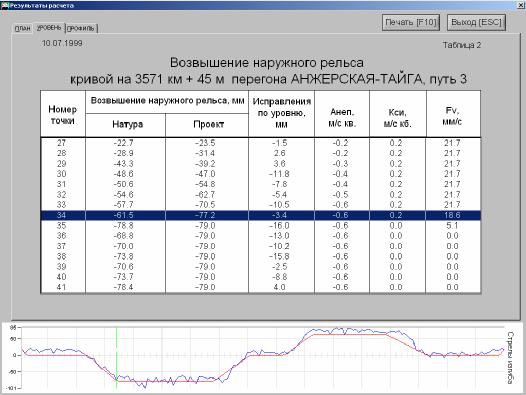Close the Результаты расчета window
Screen dimensions: 526x395
pyautogui.click(x=520, y=5)
